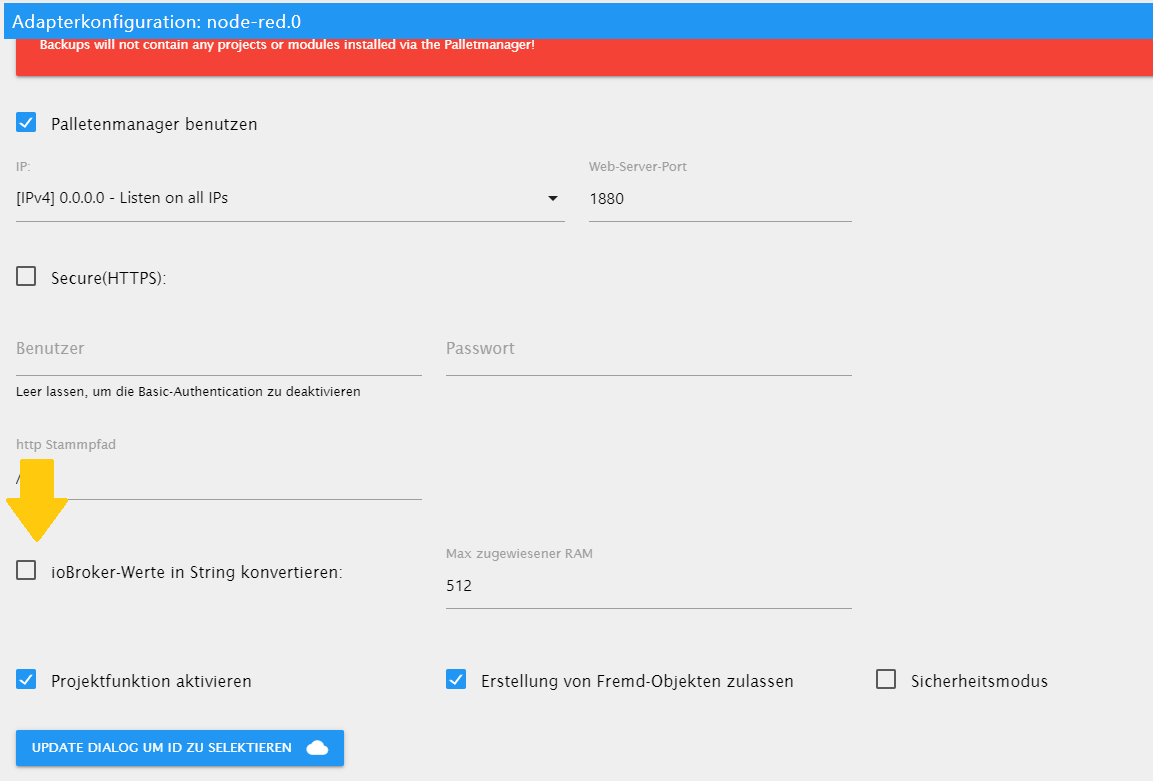Focus the Passwort input field
1153x781 pixels.
648,349
